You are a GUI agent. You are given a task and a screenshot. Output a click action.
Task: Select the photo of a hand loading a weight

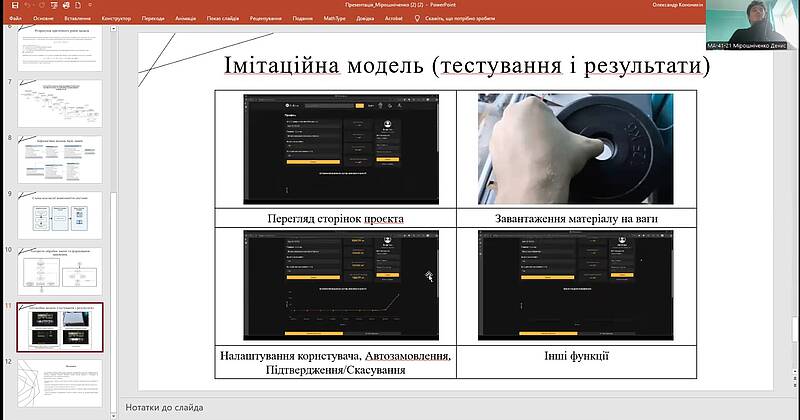[576, 149]
